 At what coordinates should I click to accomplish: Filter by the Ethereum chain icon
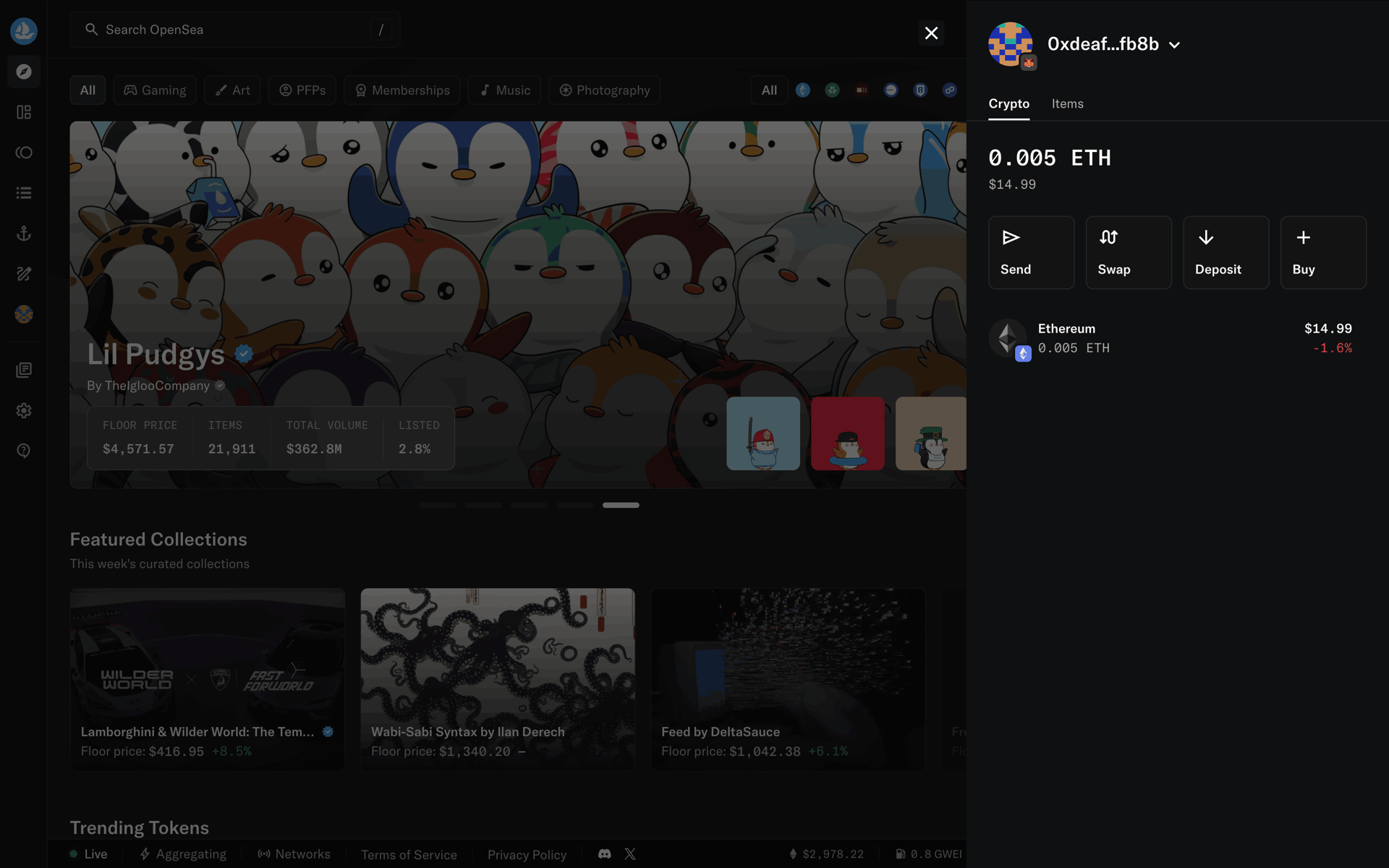click(803, 90)
